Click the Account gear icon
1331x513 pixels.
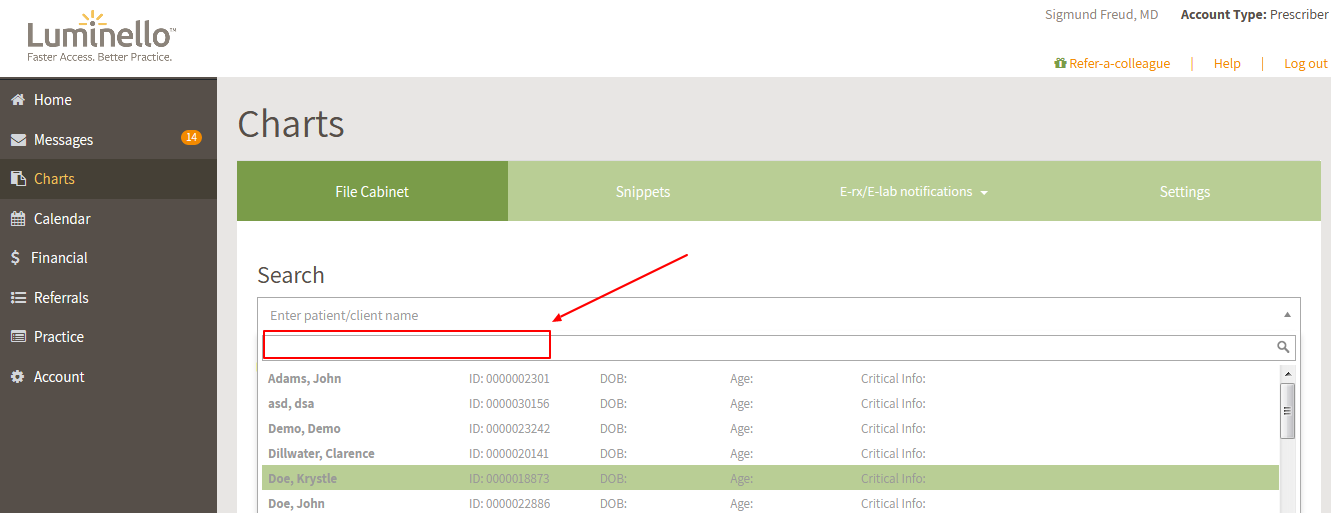point(17,377)
